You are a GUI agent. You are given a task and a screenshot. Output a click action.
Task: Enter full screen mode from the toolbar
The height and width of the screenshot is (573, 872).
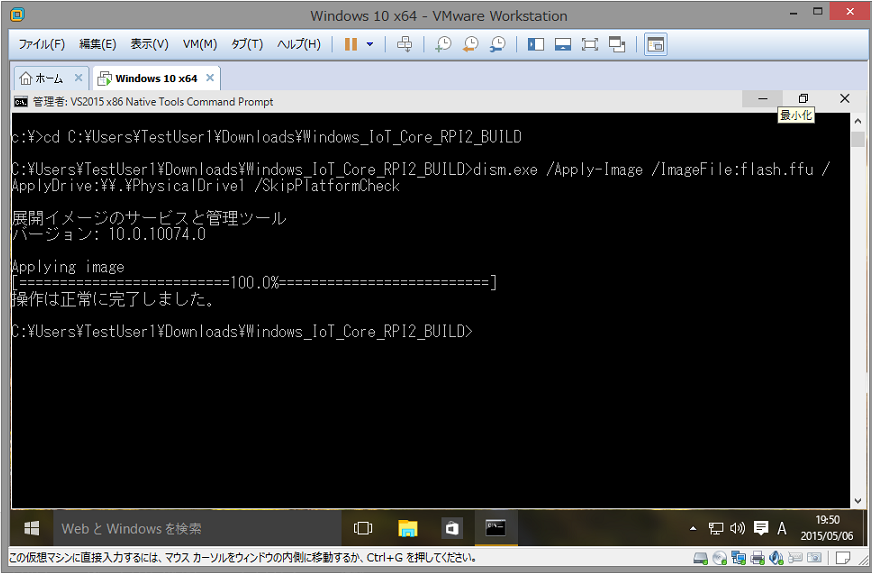pos(590,44)
